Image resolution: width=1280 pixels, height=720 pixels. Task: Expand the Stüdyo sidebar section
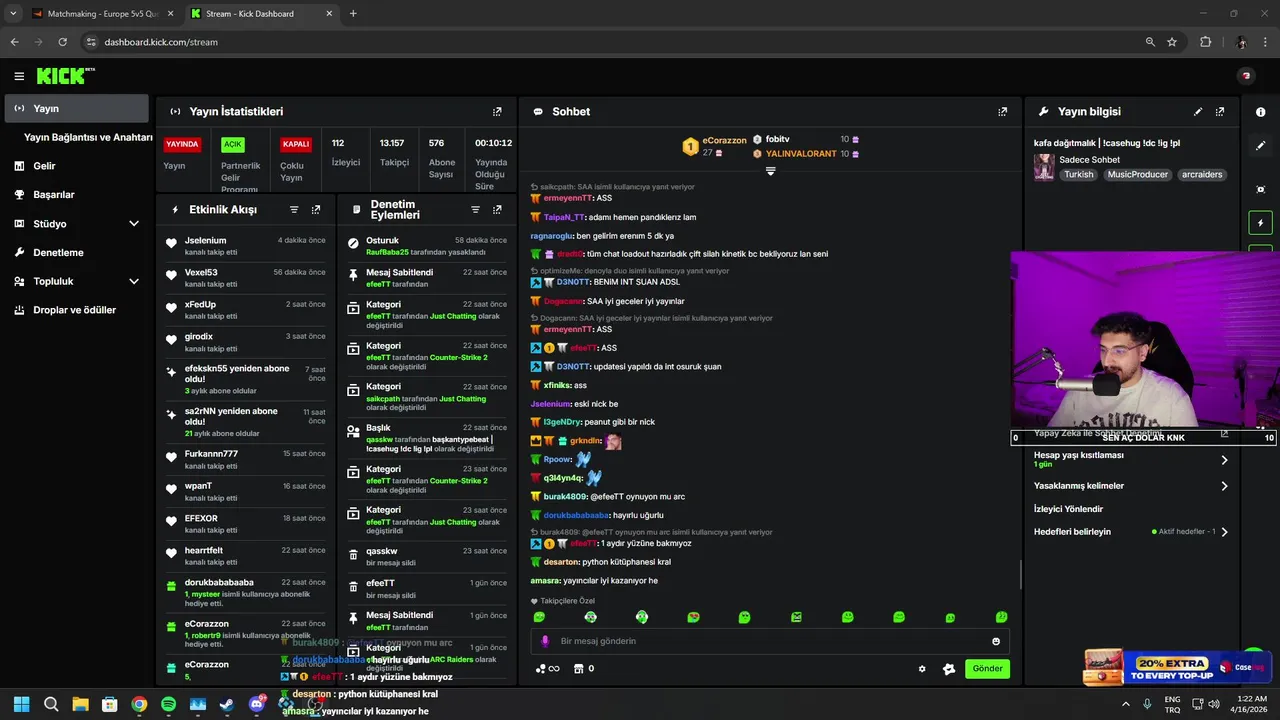tap(134, 224)
